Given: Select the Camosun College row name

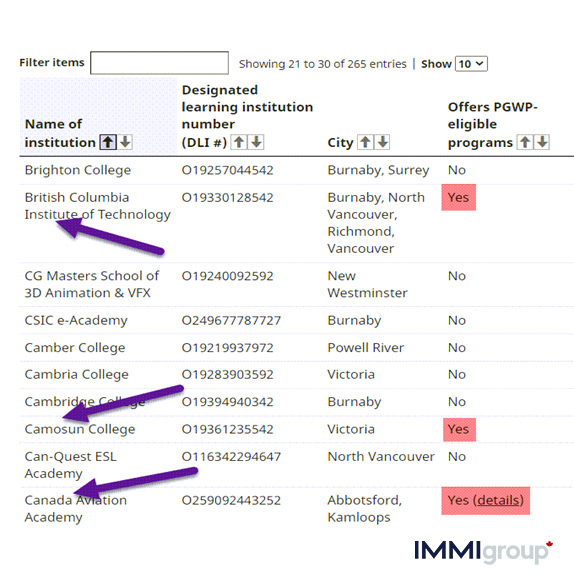Looking at the screenshot, I should tap(80, 429).
